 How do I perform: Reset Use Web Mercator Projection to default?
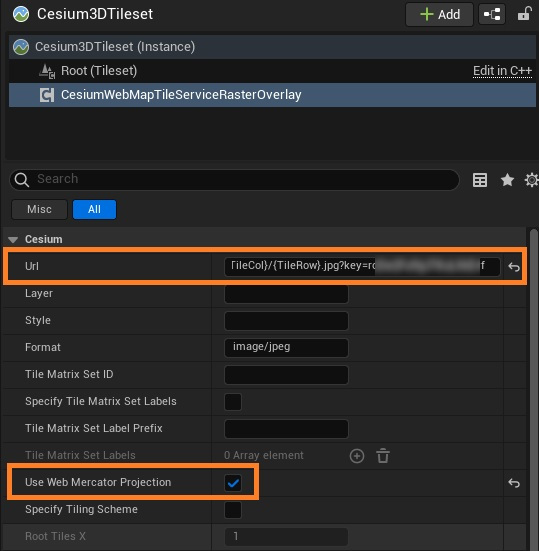tap(514, 483)
